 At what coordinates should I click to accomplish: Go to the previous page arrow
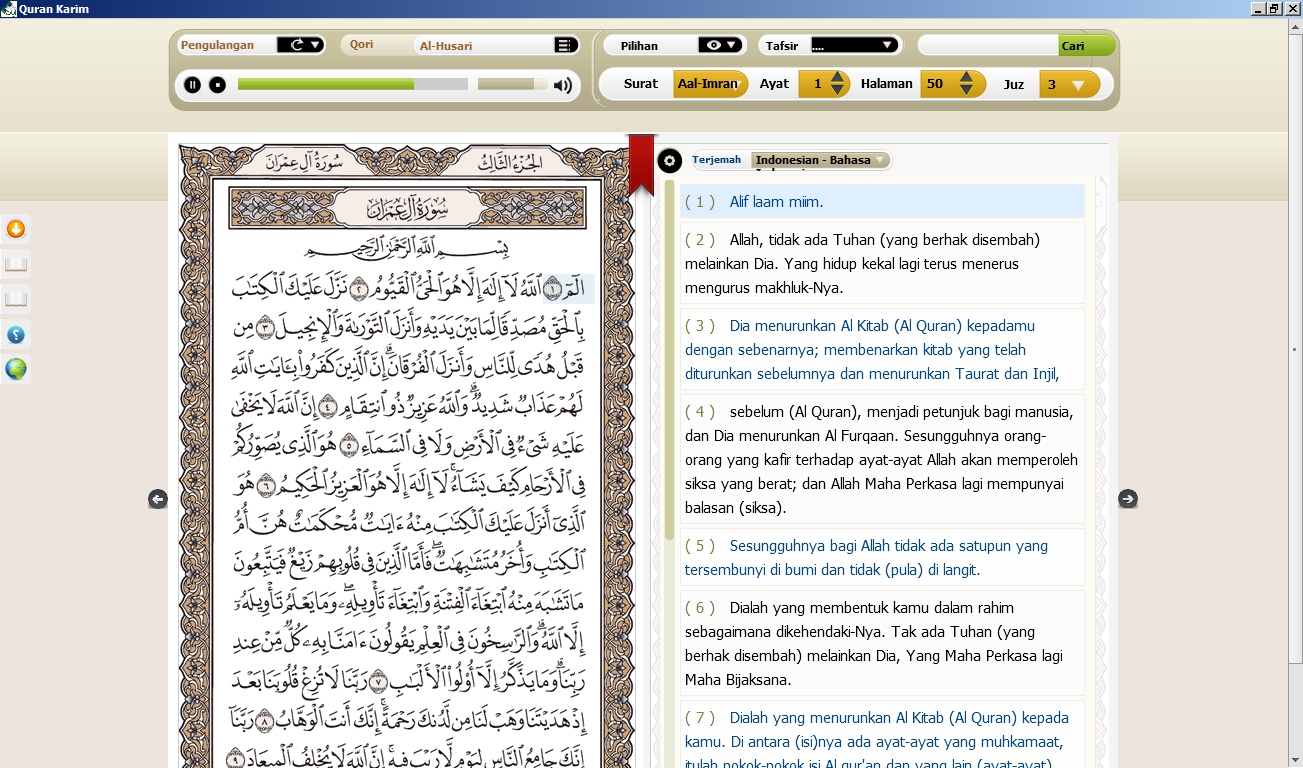(x=158, y=499)
